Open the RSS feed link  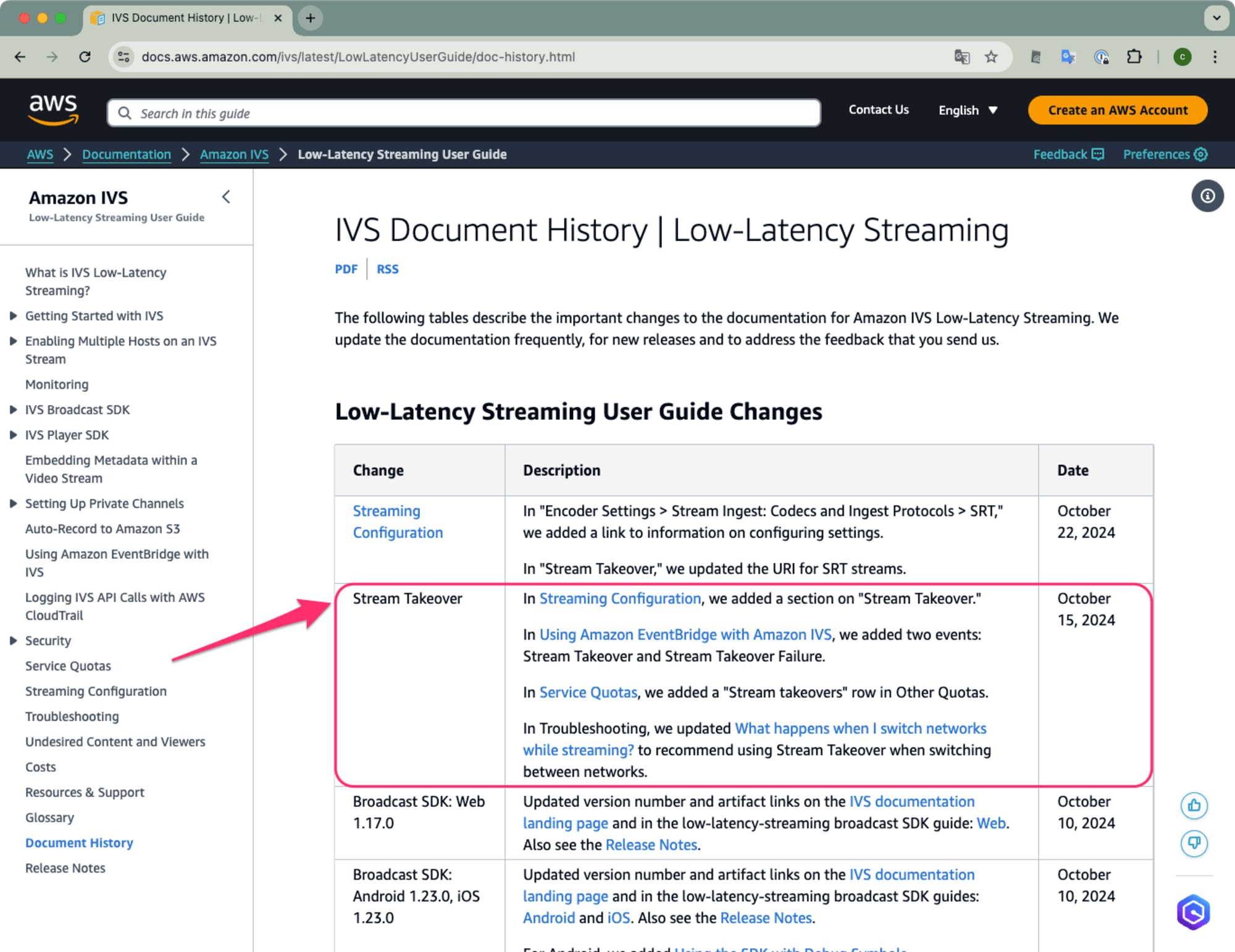point(388,269)
